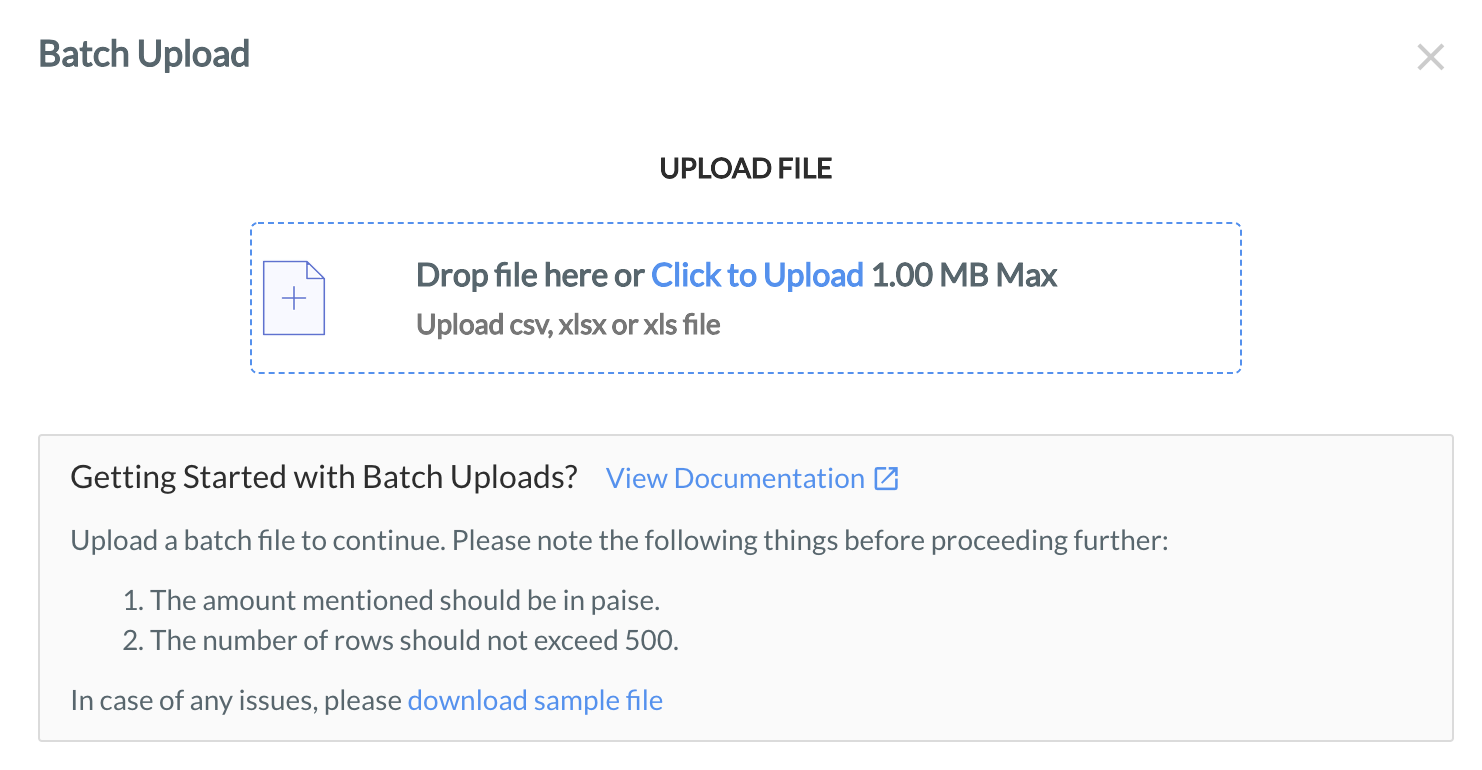Click the "download sample file" link
The height and width of the screenshot is (770, 1482).
535,700
